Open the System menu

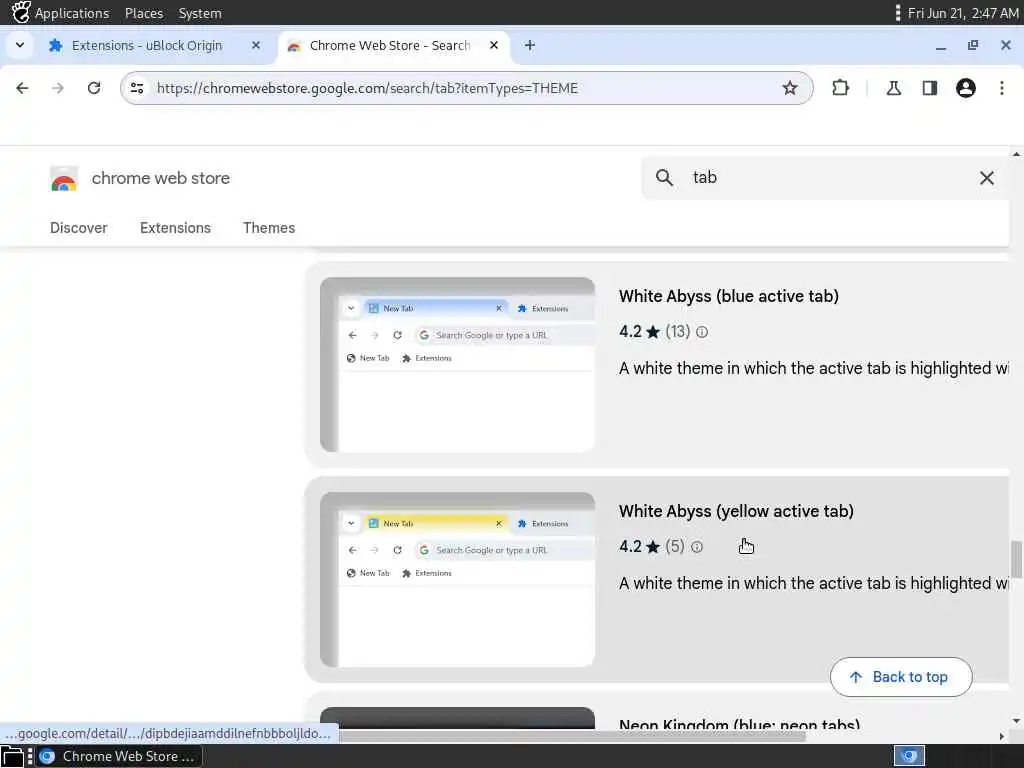click(x=200, y=13)
